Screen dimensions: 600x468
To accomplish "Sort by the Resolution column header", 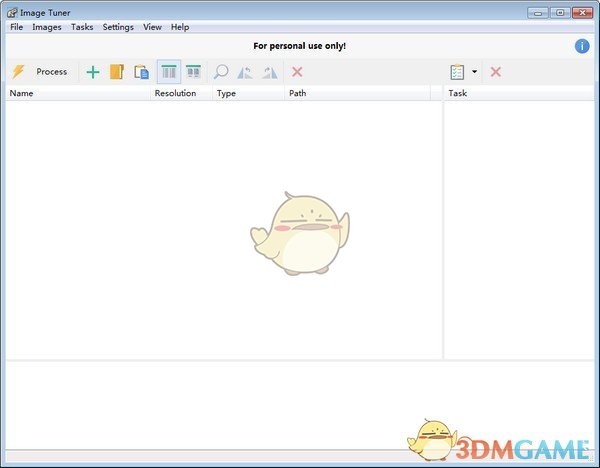I will 181,93.
